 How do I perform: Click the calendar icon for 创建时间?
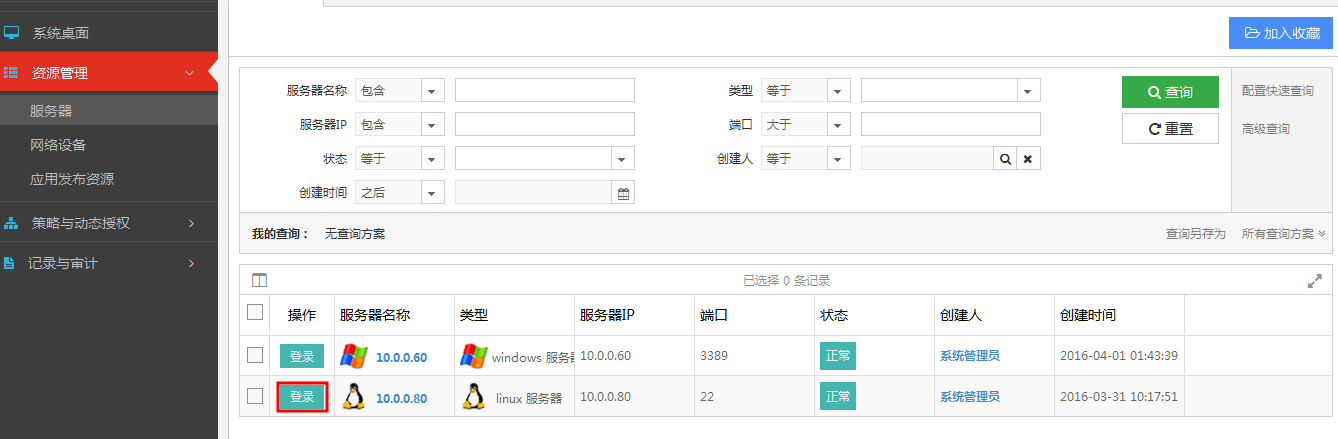pos(623,194)
